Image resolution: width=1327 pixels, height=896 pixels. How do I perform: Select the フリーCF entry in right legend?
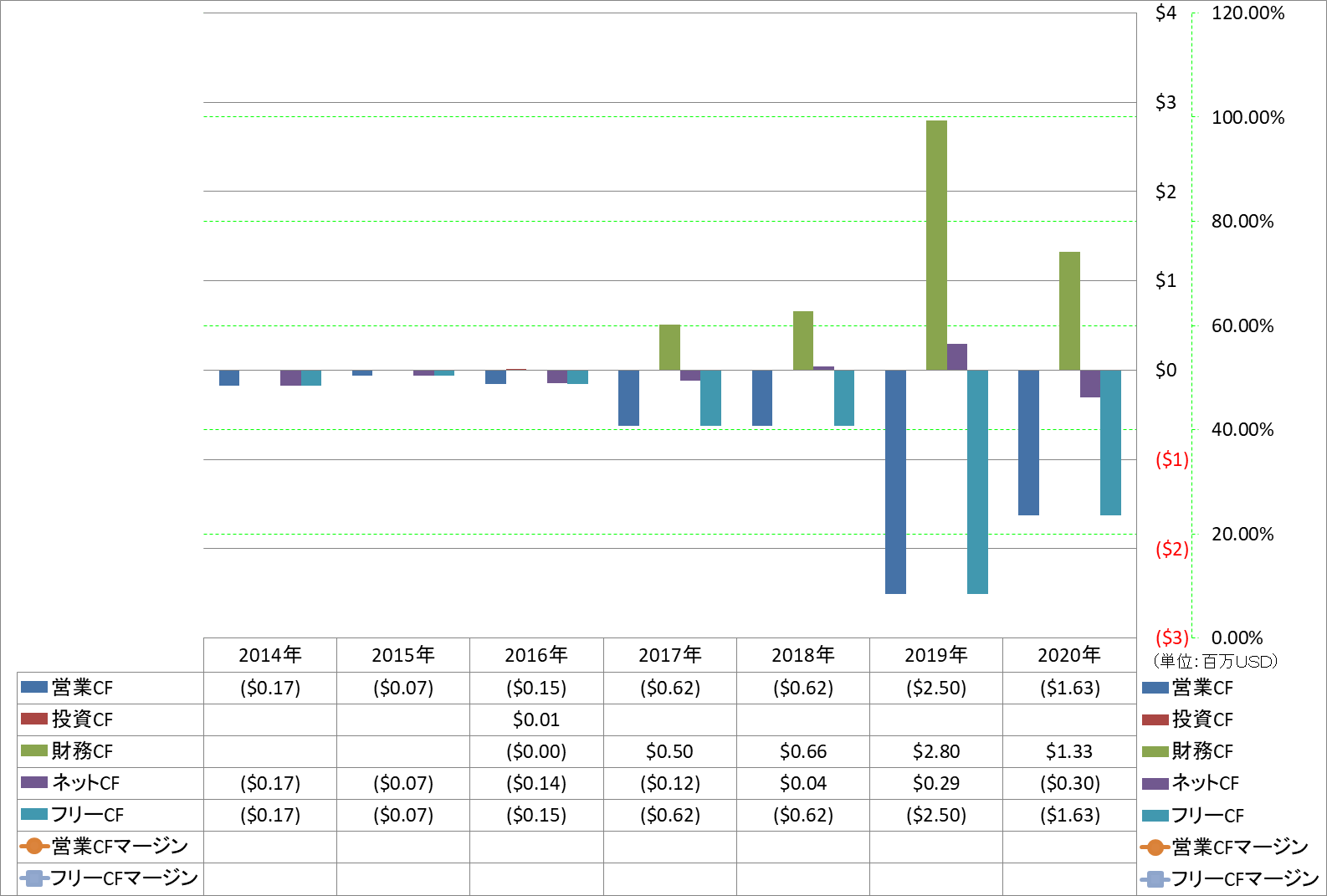pos(1193,815)
